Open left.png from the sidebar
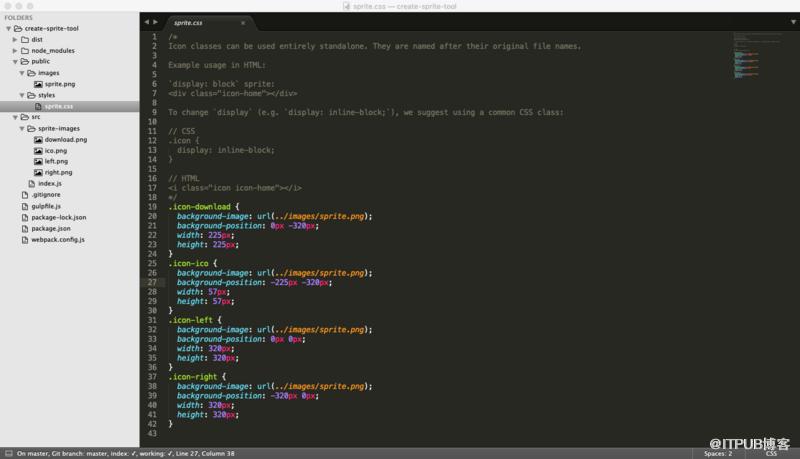 point(56,162)
